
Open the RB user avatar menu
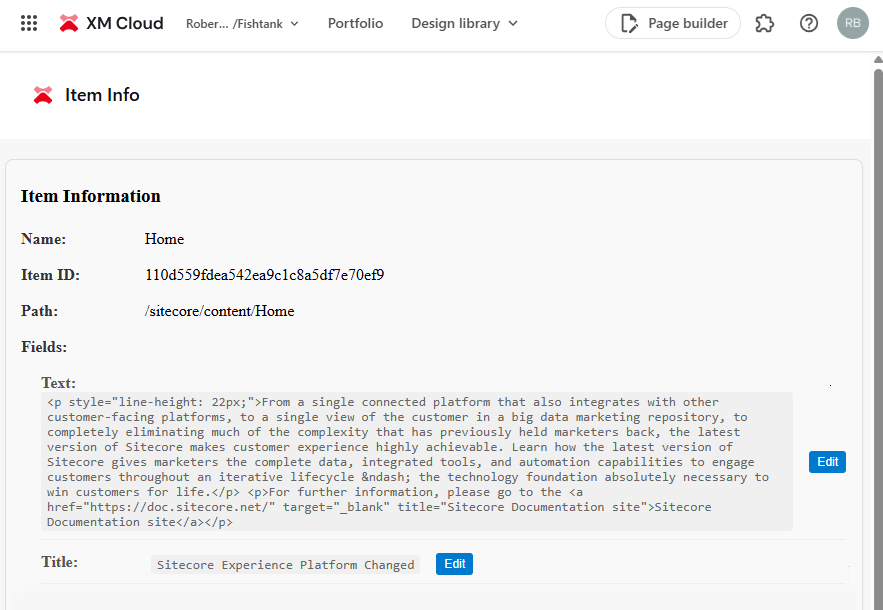852,23
